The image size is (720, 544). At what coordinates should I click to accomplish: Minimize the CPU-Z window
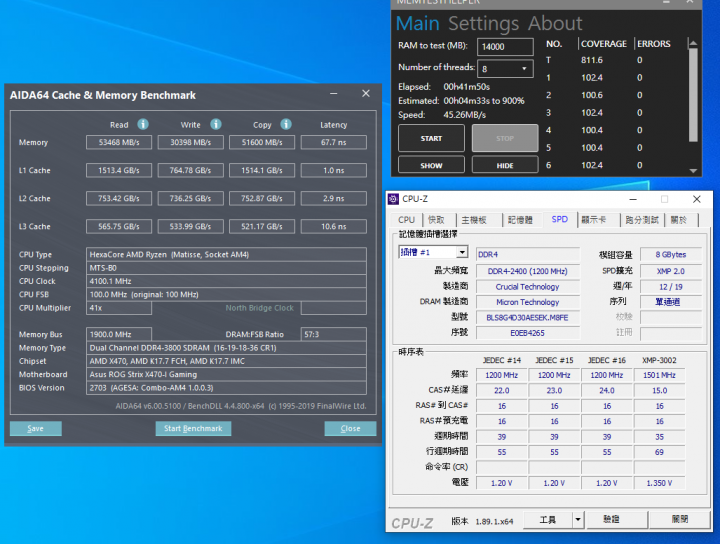(x=633, y=199)
